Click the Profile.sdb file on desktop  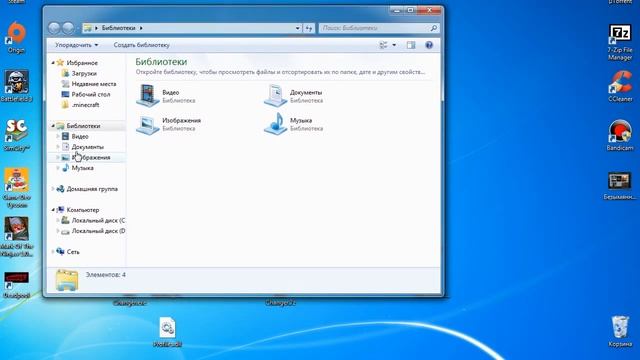[x=167, y=332]
